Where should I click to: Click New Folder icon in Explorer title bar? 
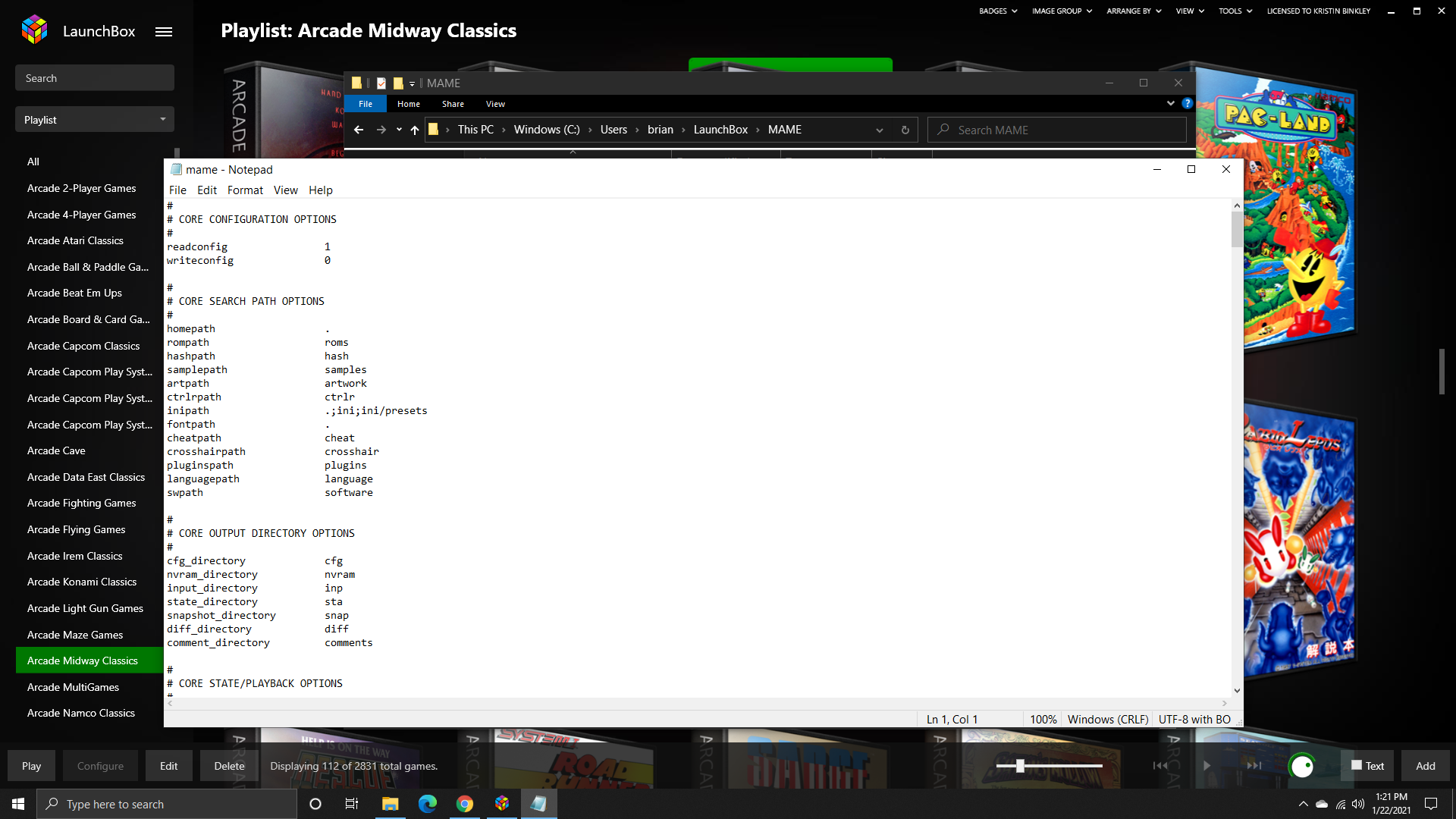point(398,83)
